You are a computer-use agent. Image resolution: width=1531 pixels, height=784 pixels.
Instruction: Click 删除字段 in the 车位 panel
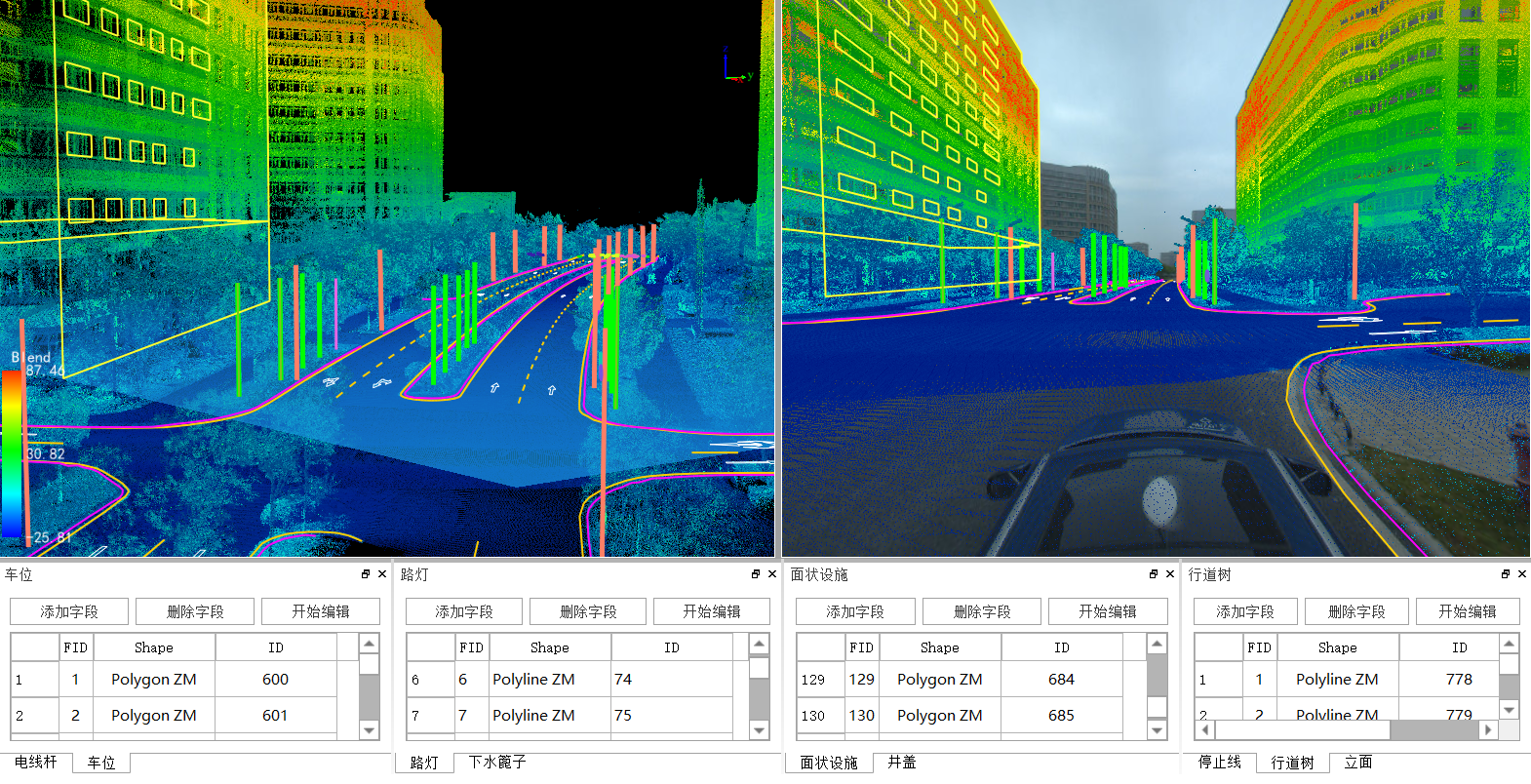[x=195, y=611]
